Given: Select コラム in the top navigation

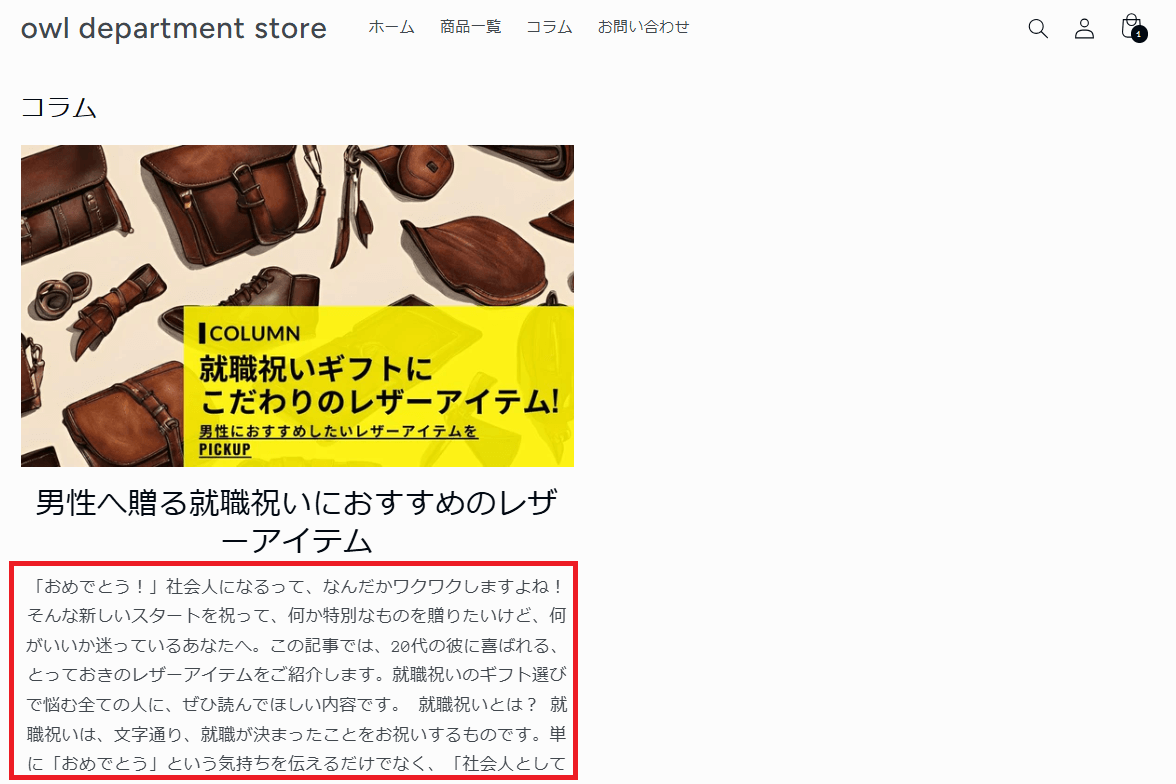Looking at the screenshot, I should [x=549, y=27].
